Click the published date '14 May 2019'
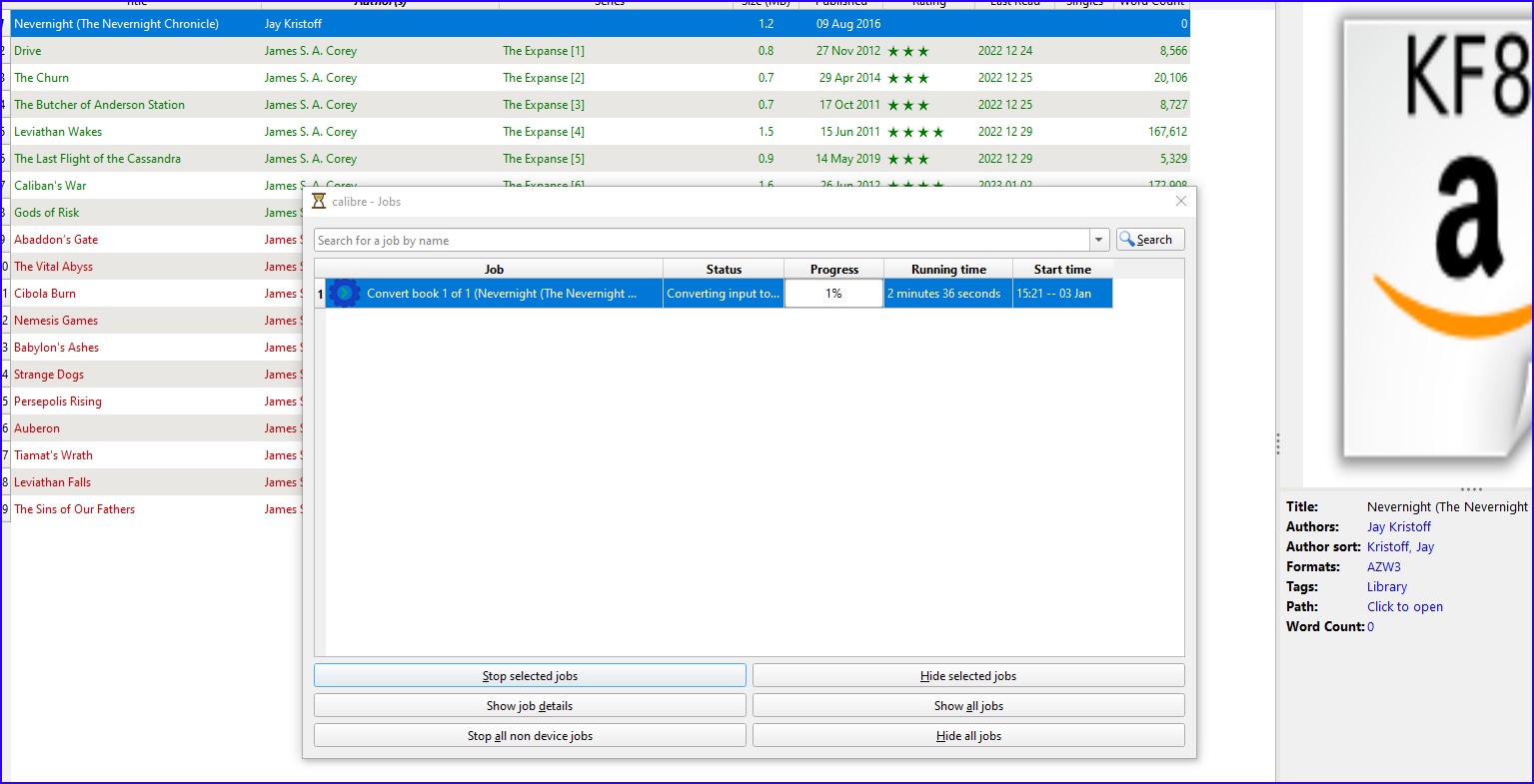This screenshot has height=784, width=1534. pyautogui.click(x=848, y=159)
